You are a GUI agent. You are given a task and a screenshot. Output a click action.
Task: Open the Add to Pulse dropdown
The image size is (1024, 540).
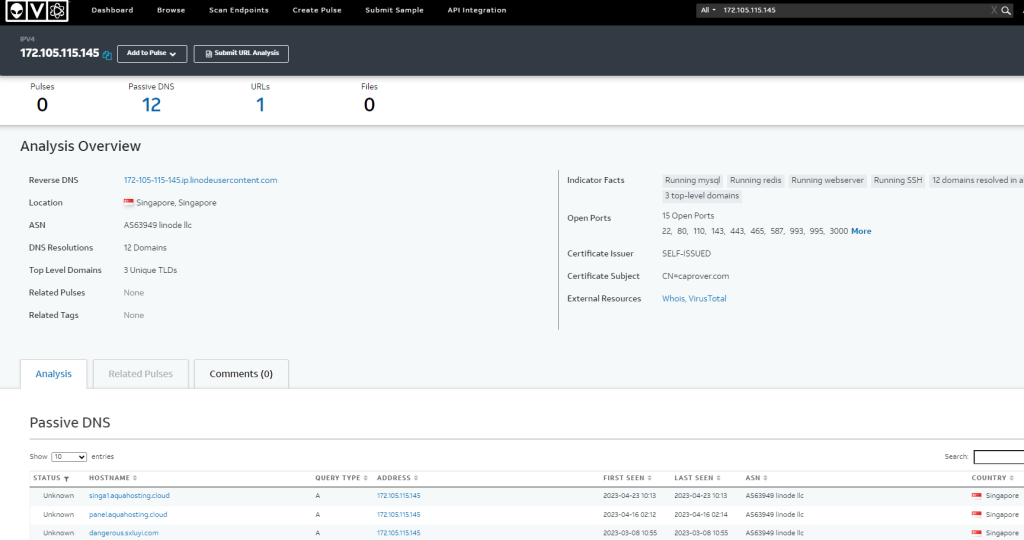[152, 53]
